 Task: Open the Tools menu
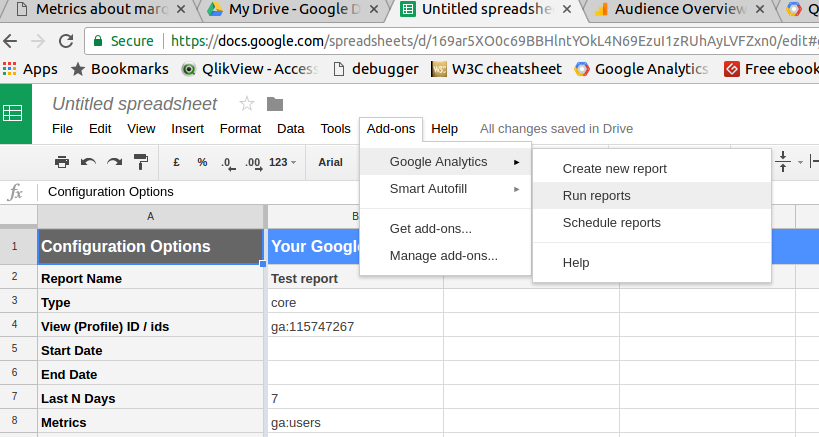click(x=335, y=128)
